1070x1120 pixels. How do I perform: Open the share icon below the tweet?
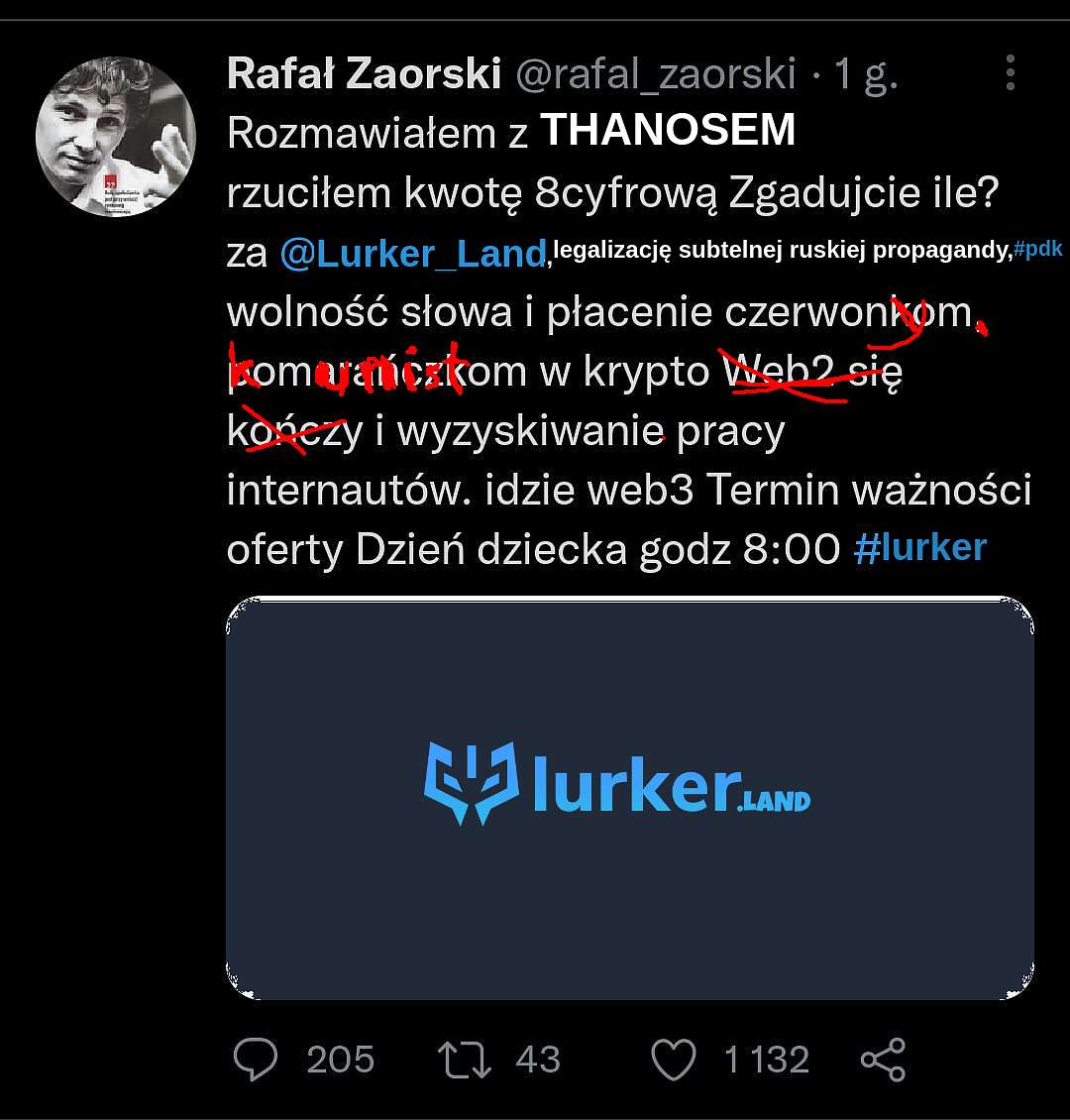[883, 1060]
